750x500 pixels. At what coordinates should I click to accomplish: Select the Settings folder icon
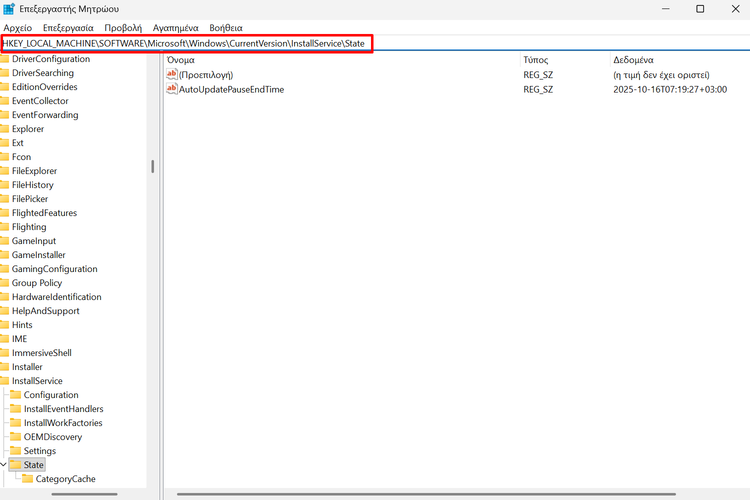click(16, 451)
